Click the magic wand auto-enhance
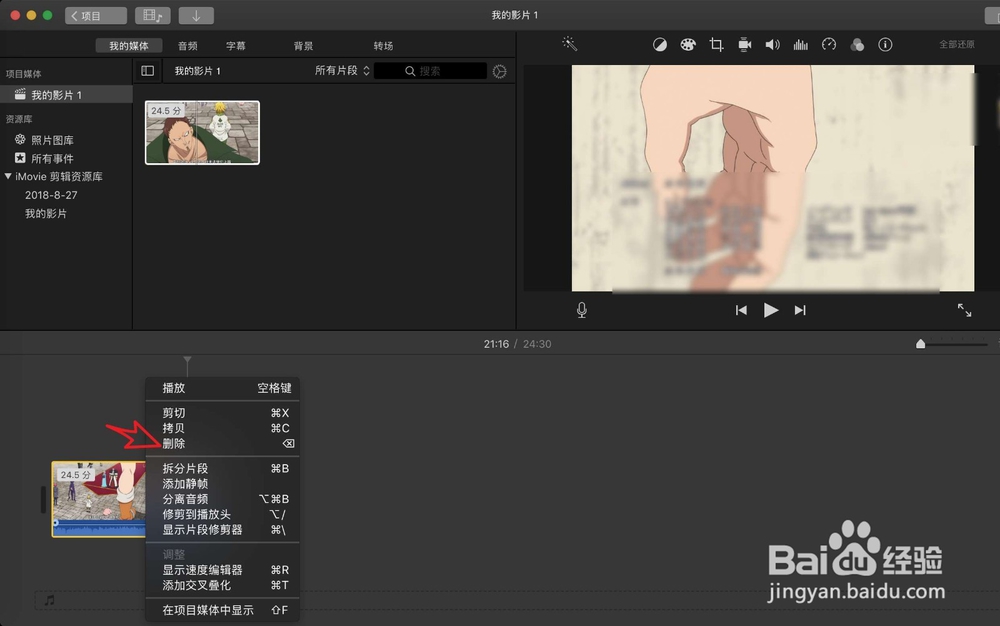This screenshot has width=1000, height=626. click(x=570, y=44)
